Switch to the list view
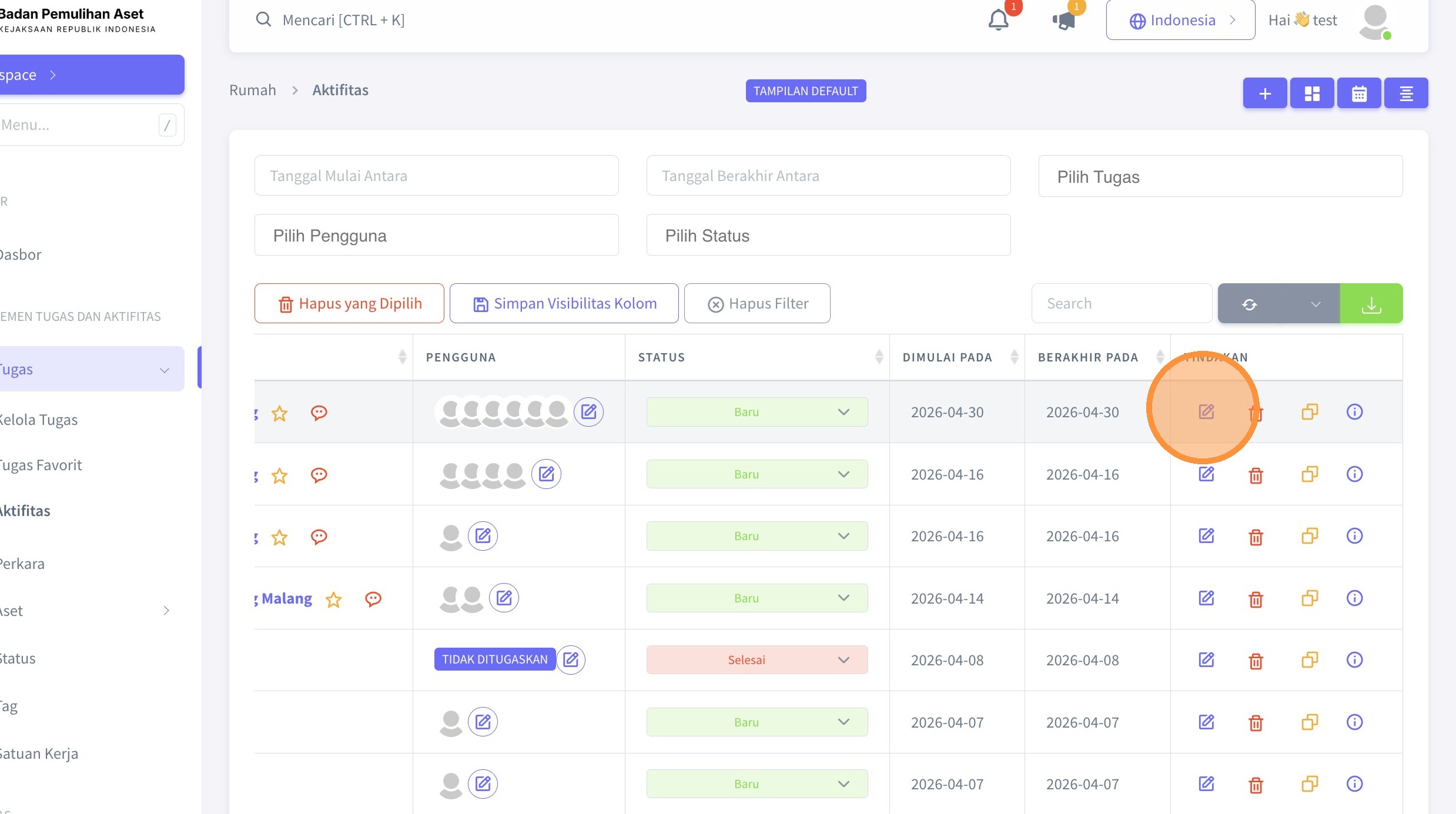The image size is (1456, 814). tap(1406, 93)
